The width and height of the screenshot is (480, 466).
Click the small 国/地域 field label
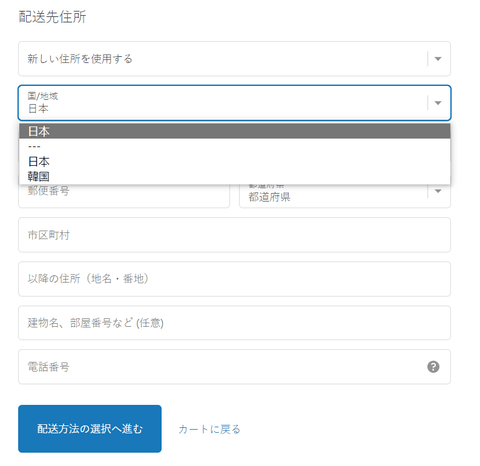(x=42, y=96)
